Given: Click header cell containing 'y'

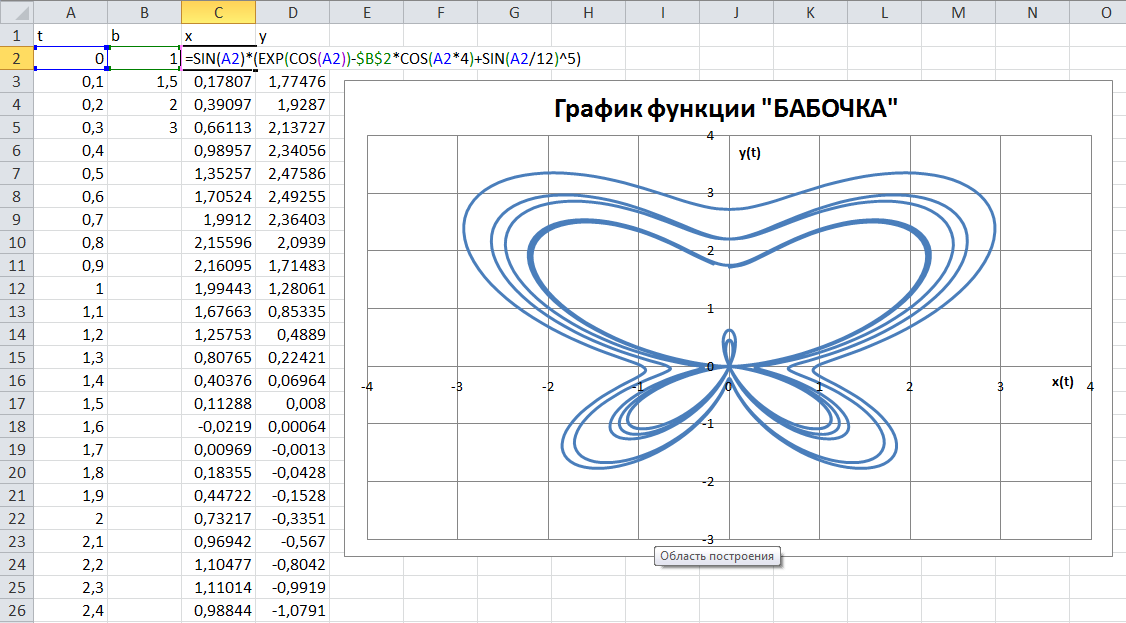Looking at the screenshot, I should pos(292,36).
